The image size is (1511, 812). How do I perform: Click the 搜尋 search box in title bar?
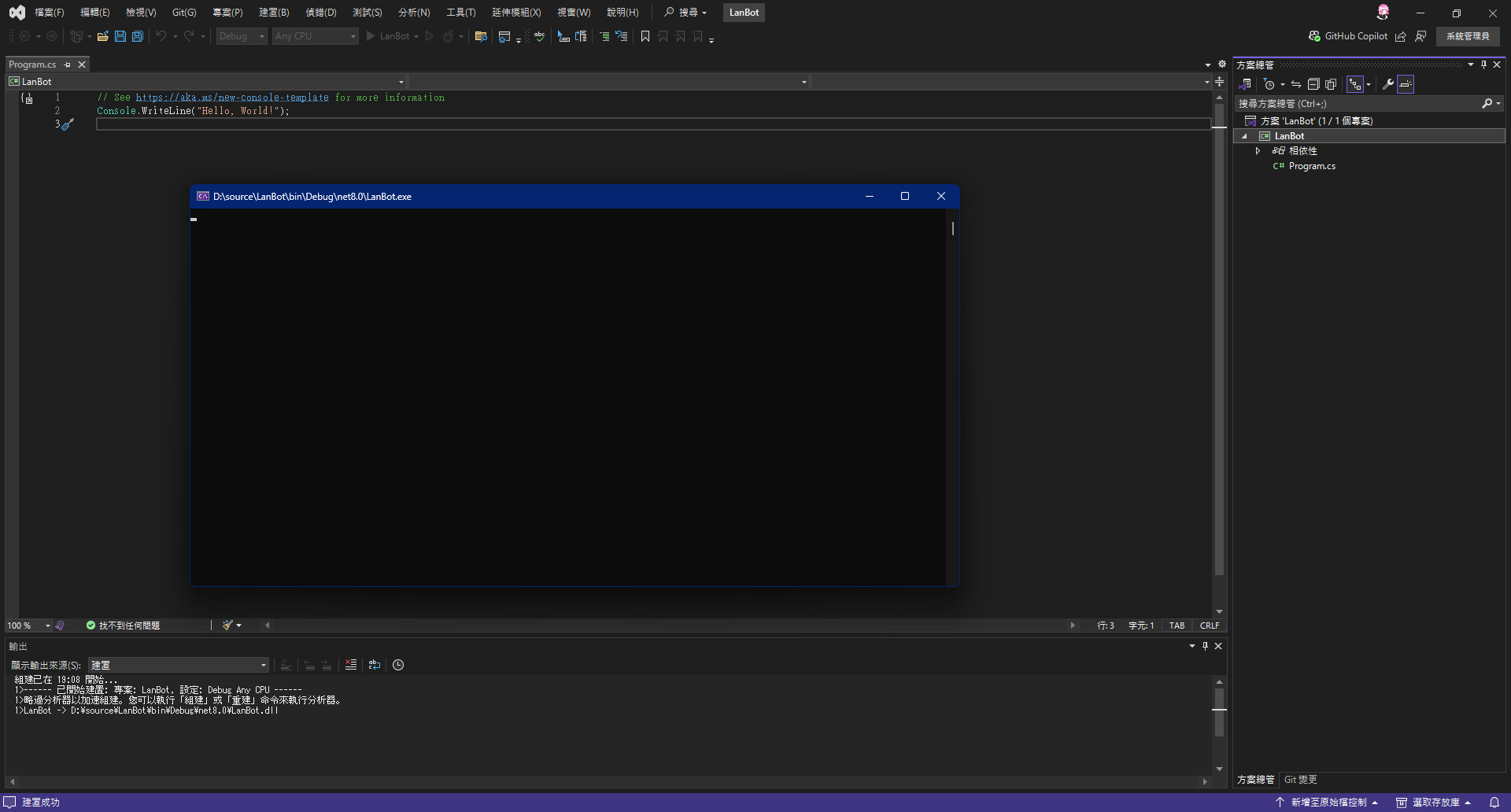(685, 13)
